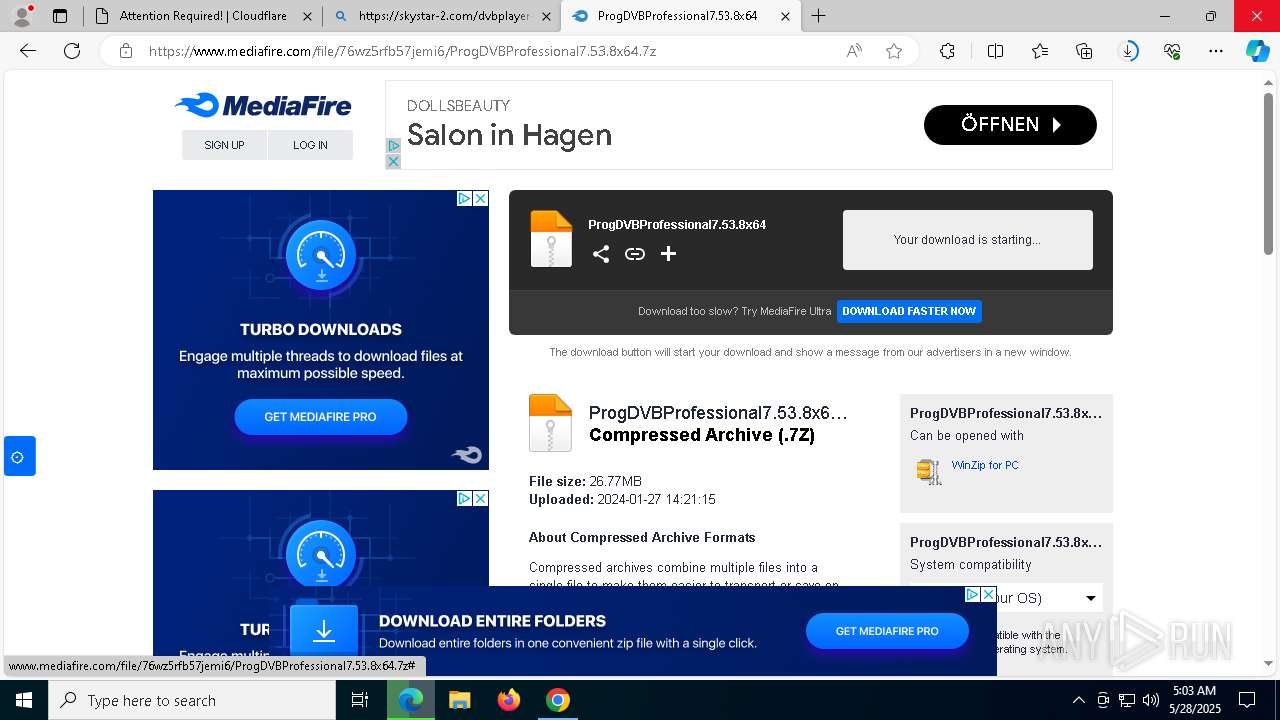The width and height of the screenshot is (1280, 720).
Task: Open browser Extensions icon
Action: 947,51
